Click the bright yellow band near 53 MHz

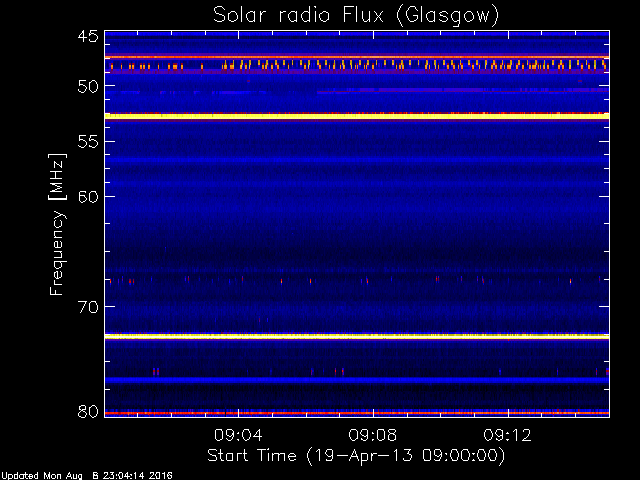pyautogui.click(x=357, y=116)
